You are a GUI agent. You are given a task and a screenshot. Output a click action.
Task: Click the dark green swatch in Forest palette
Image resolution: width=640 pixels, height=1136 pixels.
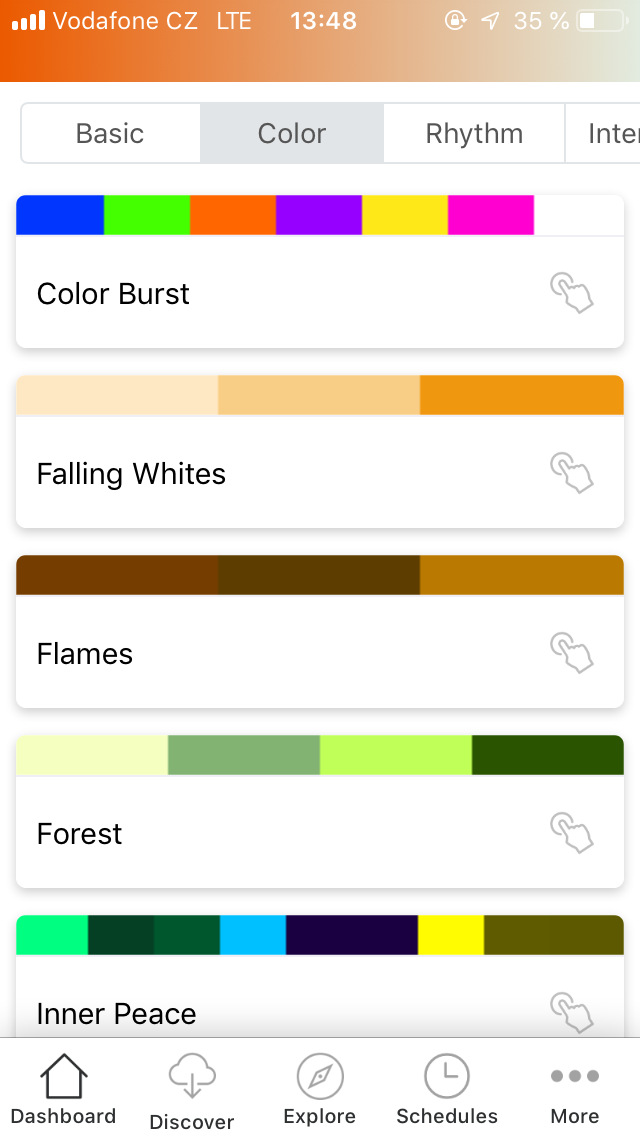coord(547,755)
